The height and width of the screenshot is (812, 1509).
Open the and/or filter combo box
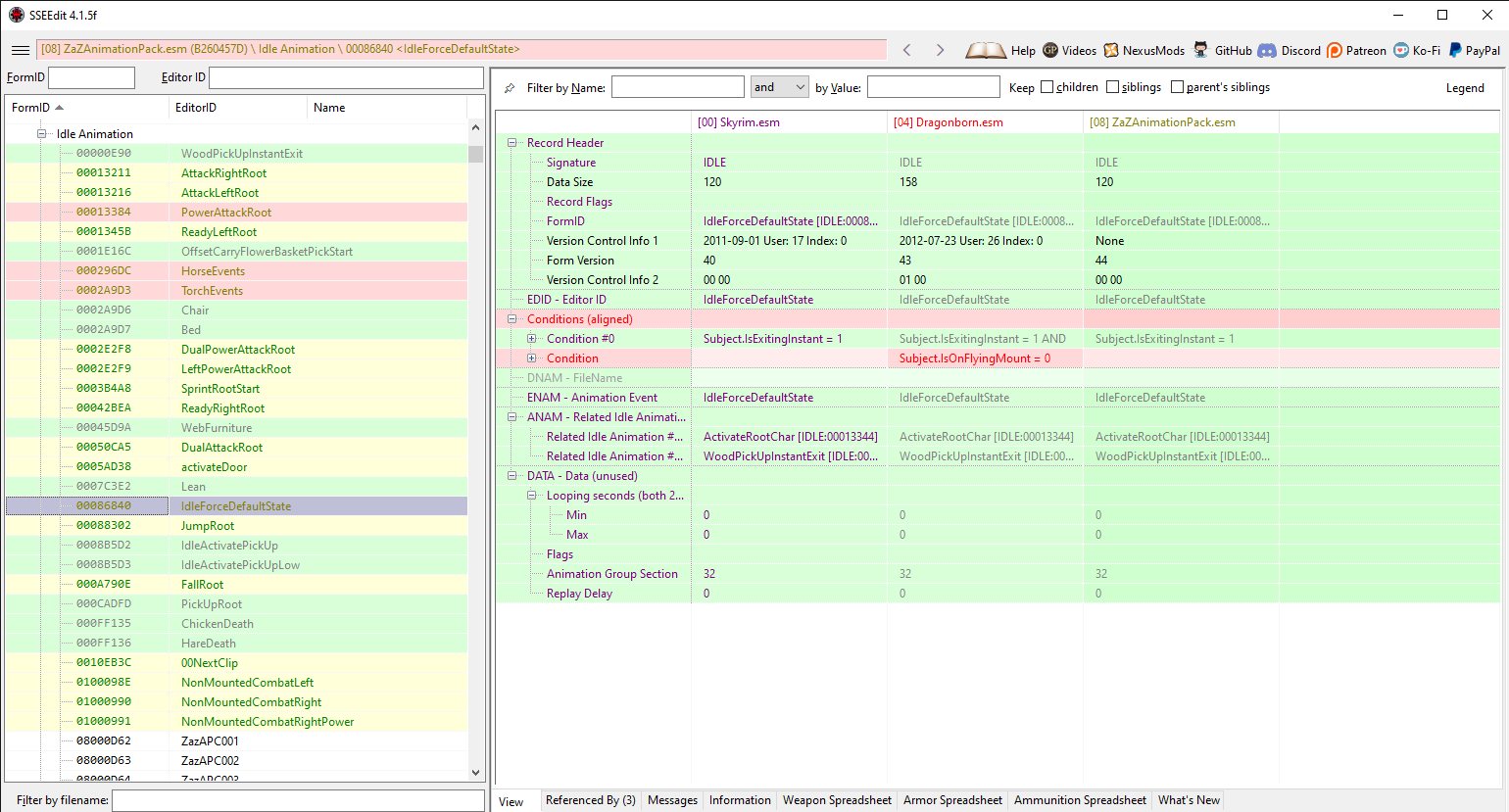[780, 87]
